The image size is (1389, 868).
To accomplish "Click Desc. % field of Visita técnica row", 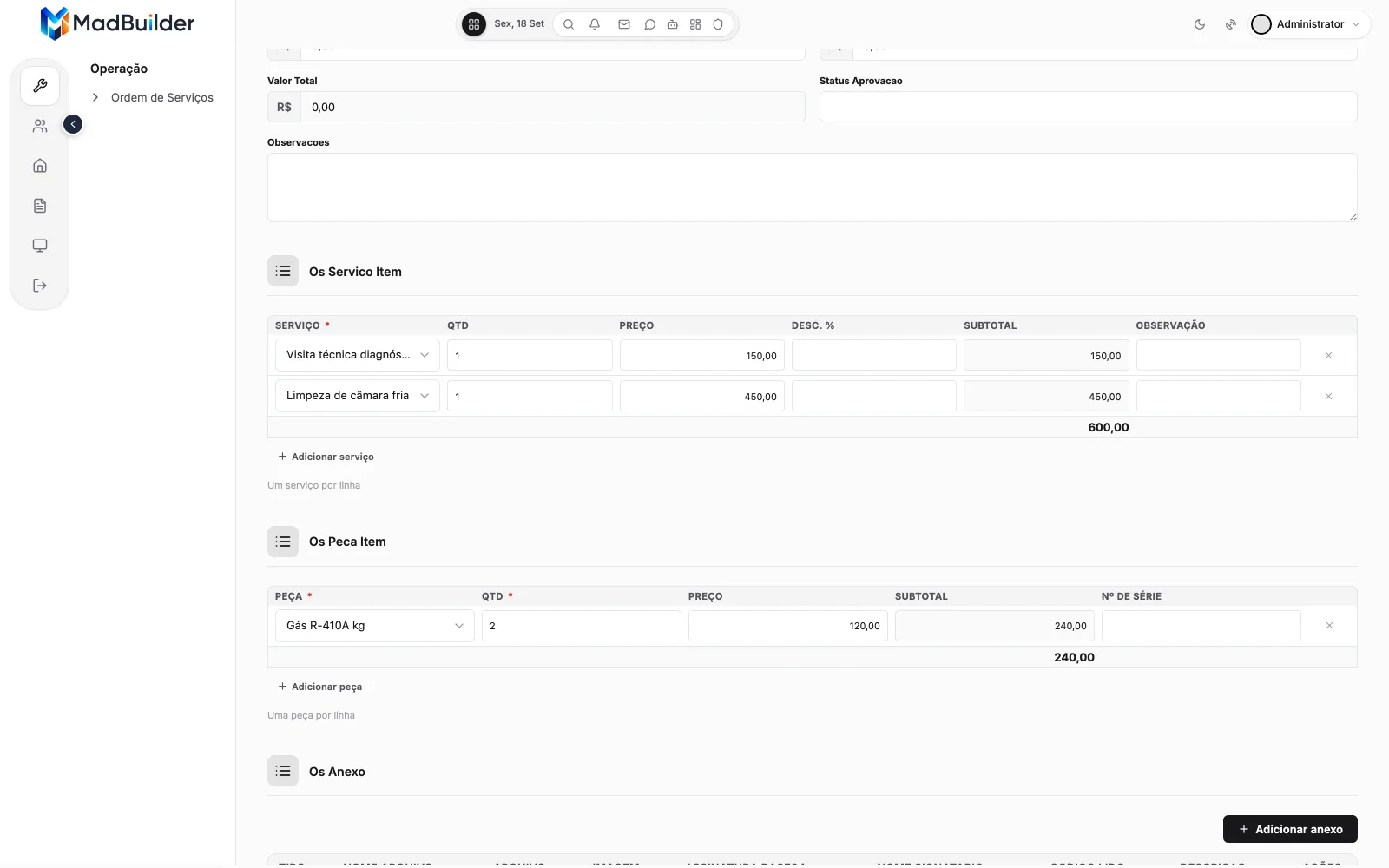I will click(874, 355).
